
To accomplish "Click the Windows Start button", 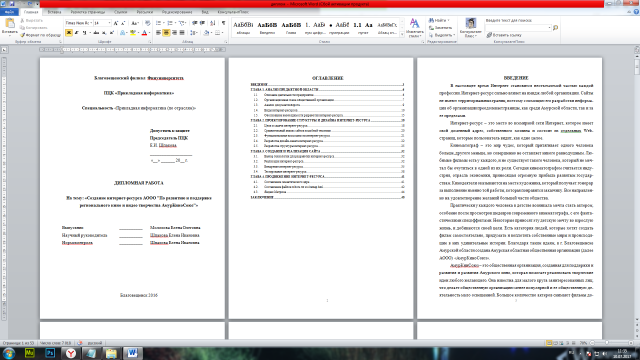I will [x=9, y=353].
